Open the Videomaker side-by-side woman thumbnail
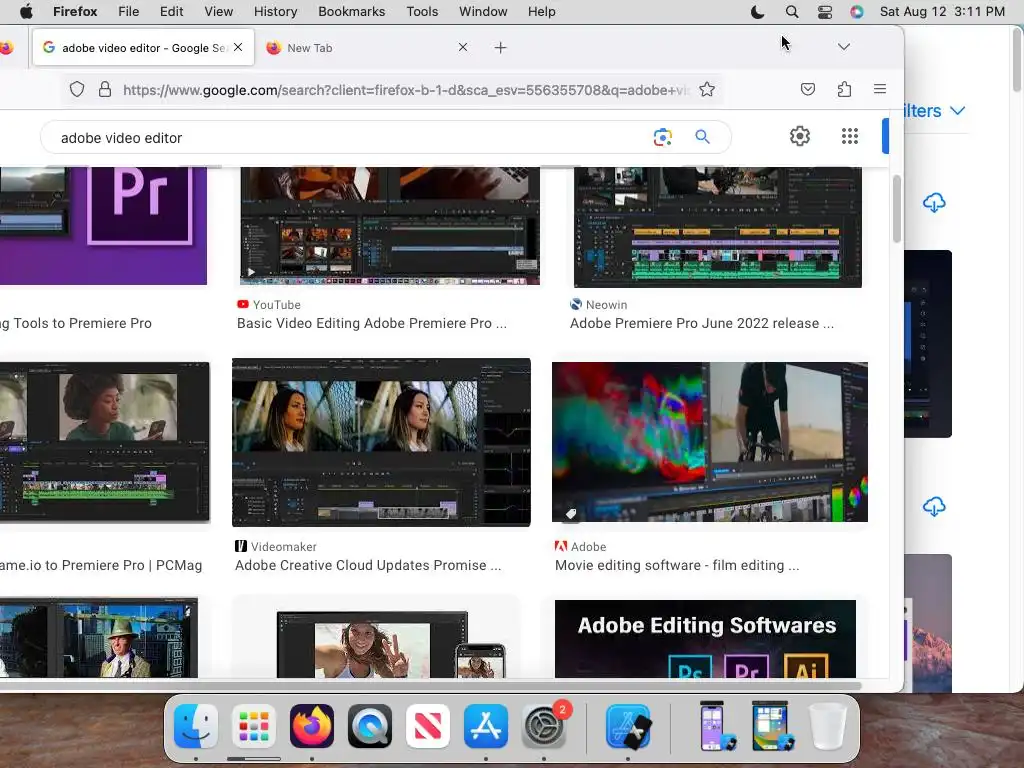The height and width of the screenshot is (768, 1024). point(381,442)
